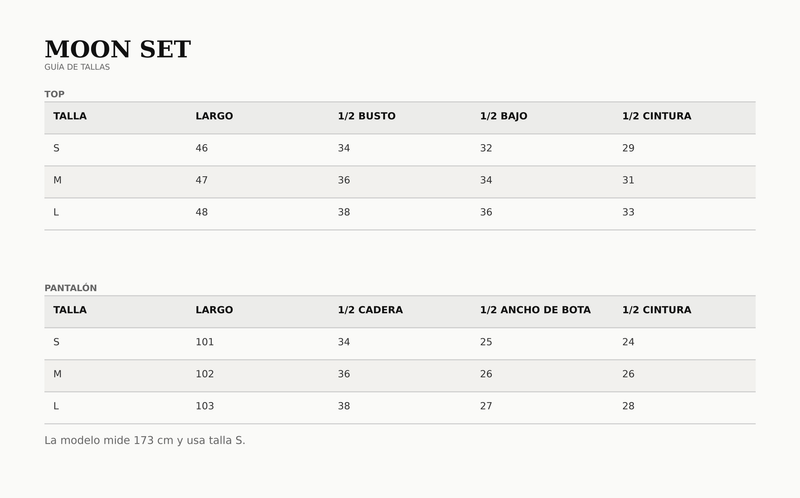This screenshot has width=800, height=498.
Task: Select the value 25 ancho de bota cell
Action: pos(486,342)
